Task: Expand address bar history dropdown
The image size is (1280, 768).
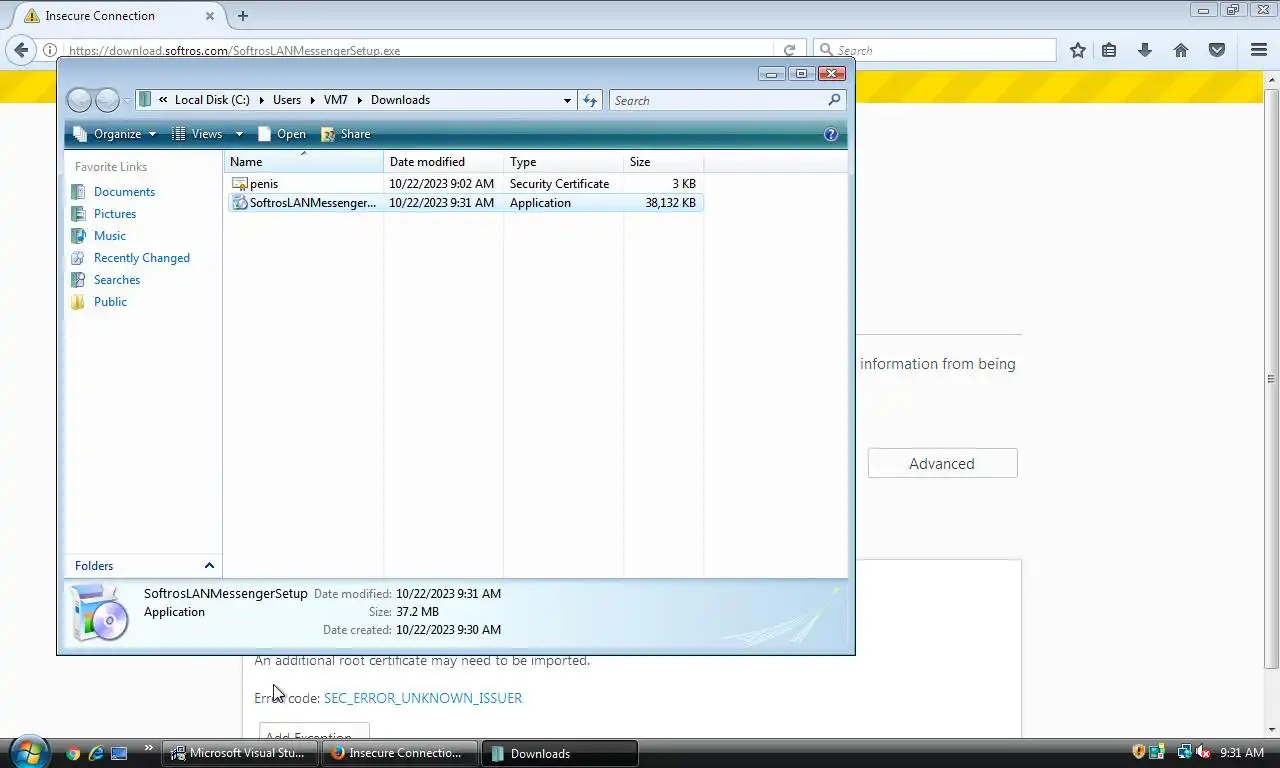Action: (567, 100)
